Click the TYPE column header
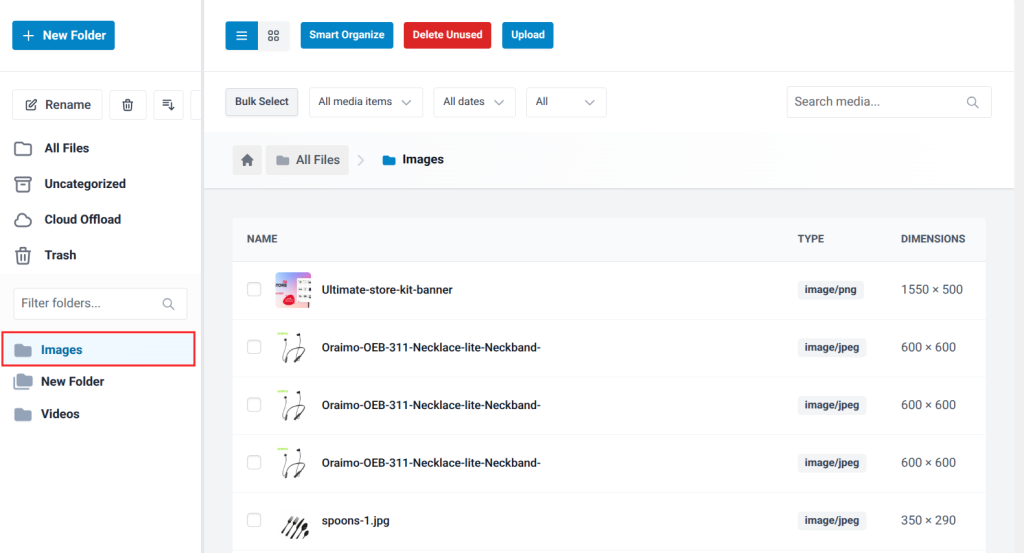 point(810,239)
